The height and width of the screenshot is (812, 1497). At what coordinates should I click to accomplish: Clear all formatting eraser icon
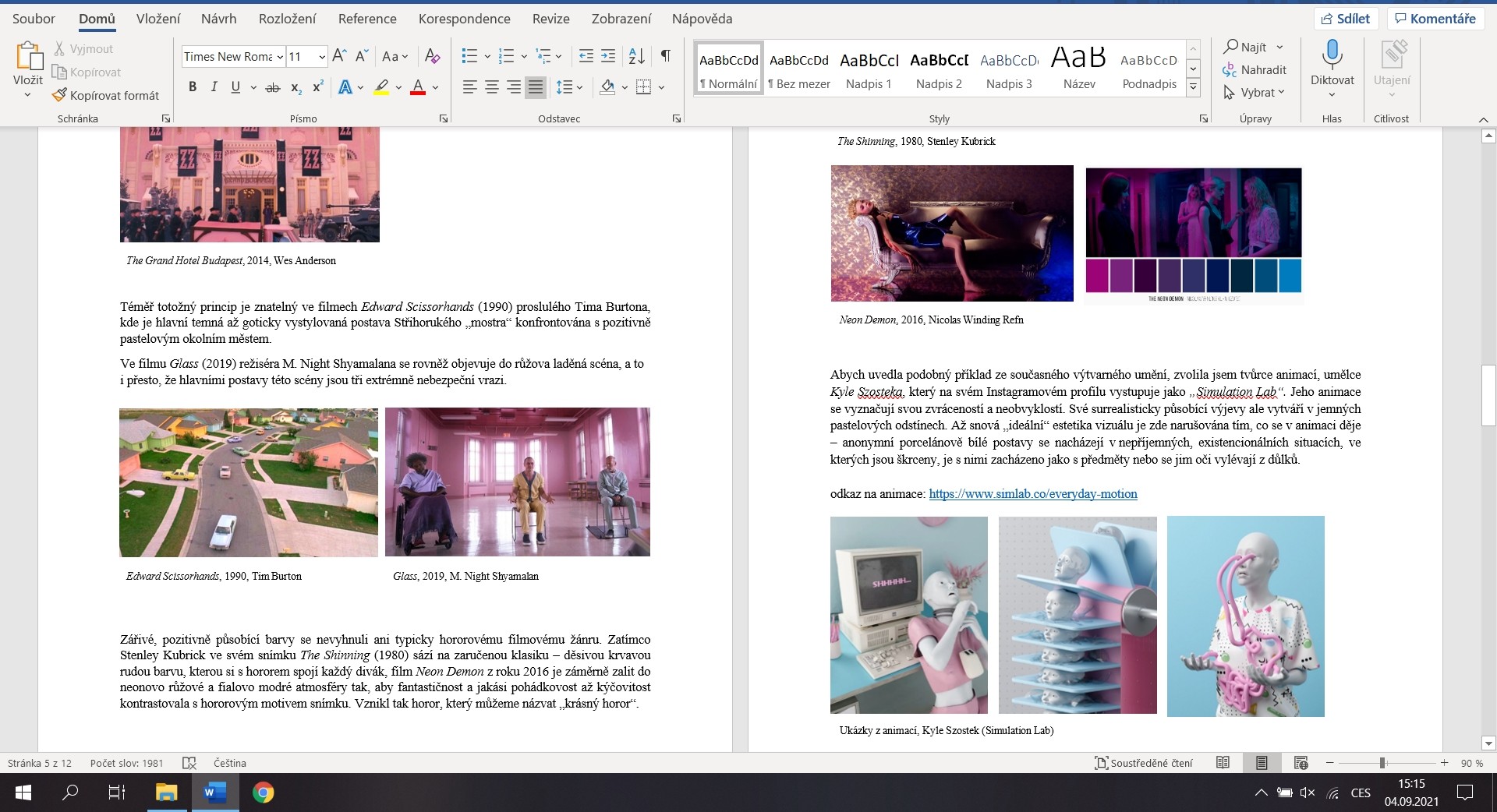tap(432, 56)
